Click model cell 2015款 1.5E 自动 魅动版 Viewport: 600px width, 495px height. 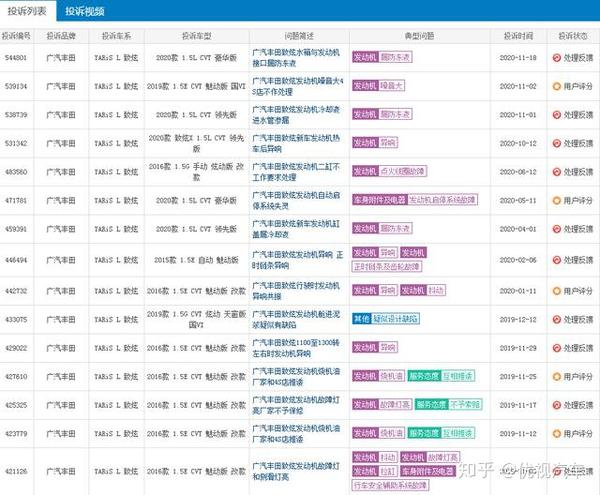(x=196, y=260)
